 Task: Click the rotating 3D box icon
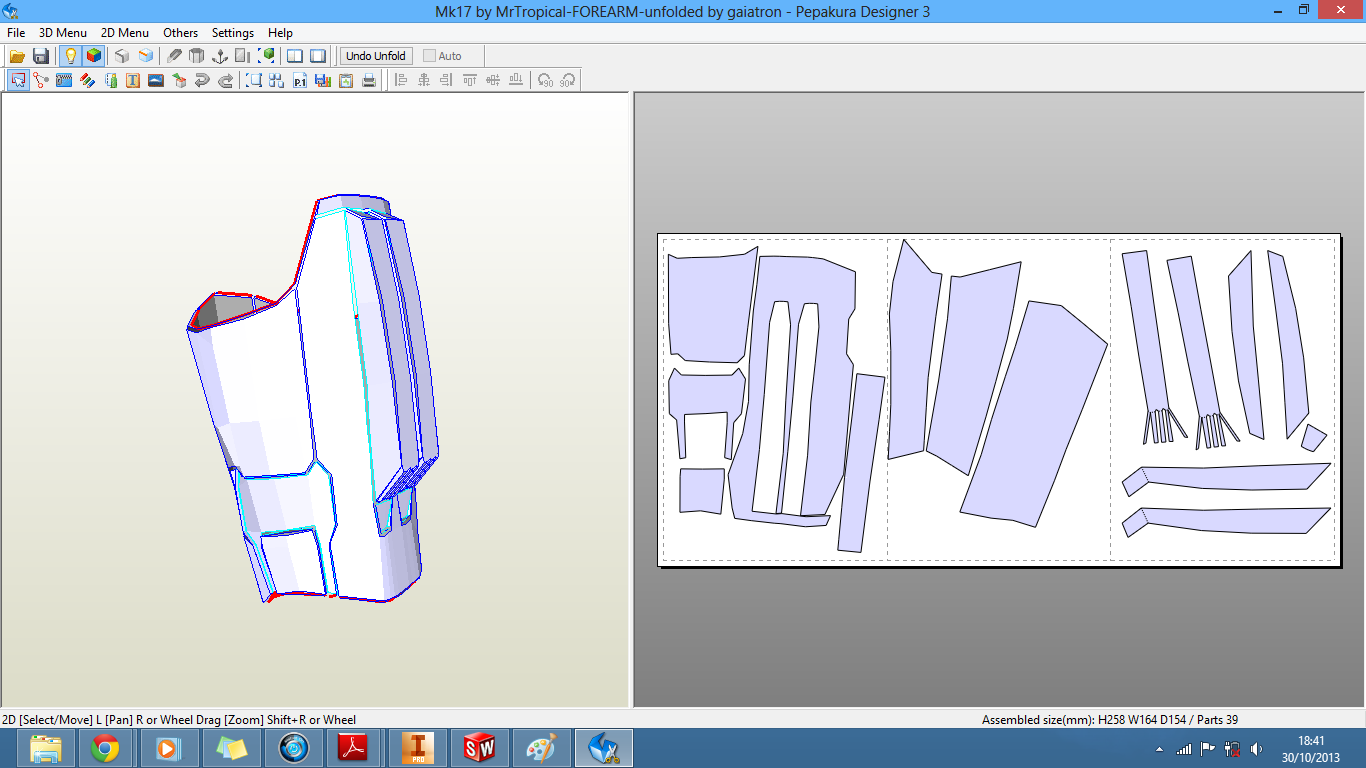[x=179, y=81]
